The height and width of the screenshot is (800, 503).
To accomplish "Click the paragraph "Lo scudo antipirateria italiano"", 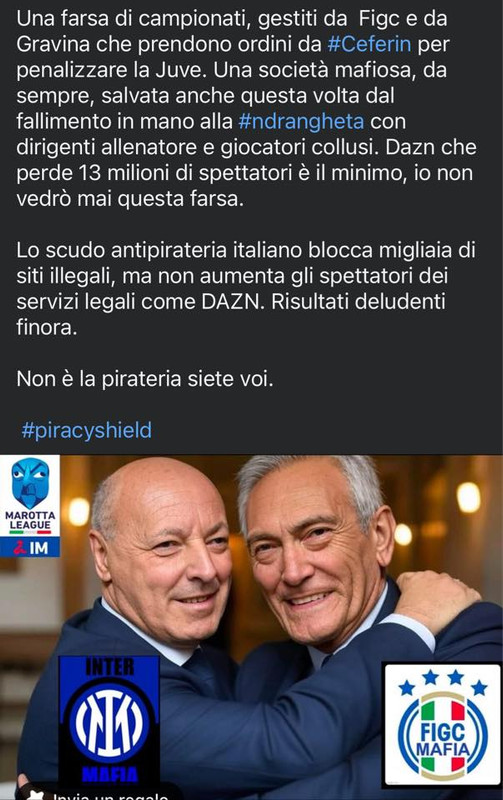I will [246, 289].
